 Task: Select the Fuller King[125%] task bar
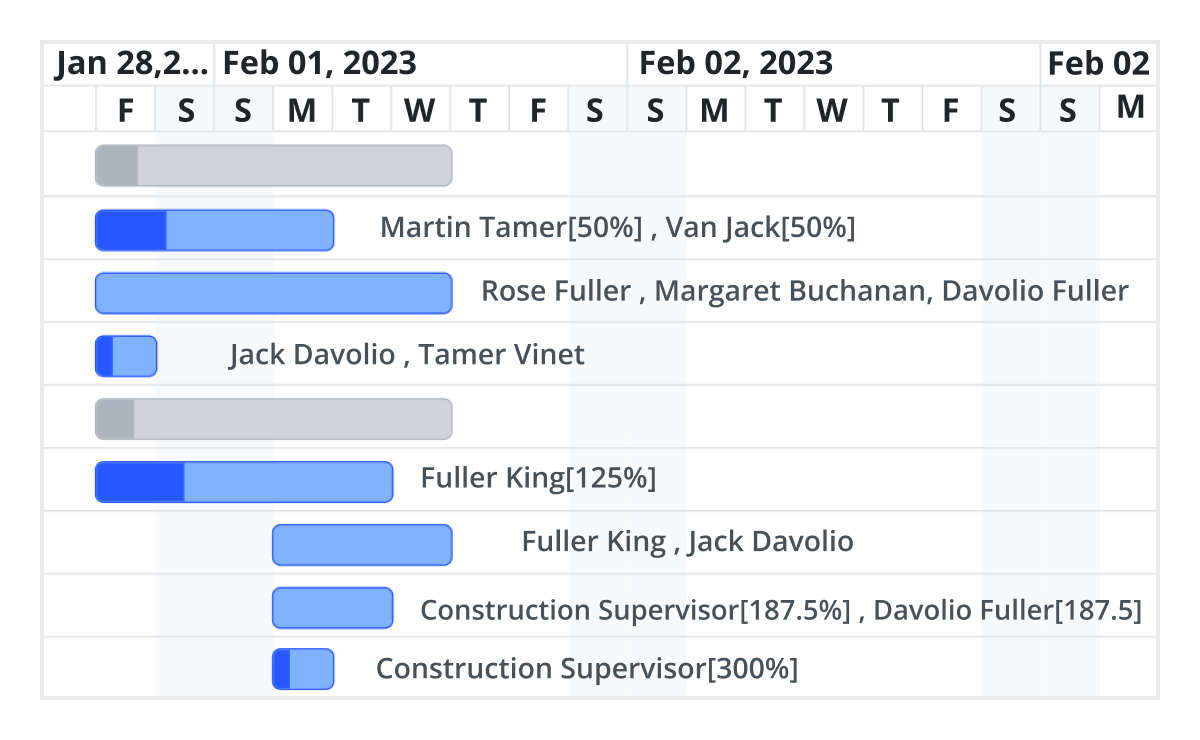pos(243,480)
